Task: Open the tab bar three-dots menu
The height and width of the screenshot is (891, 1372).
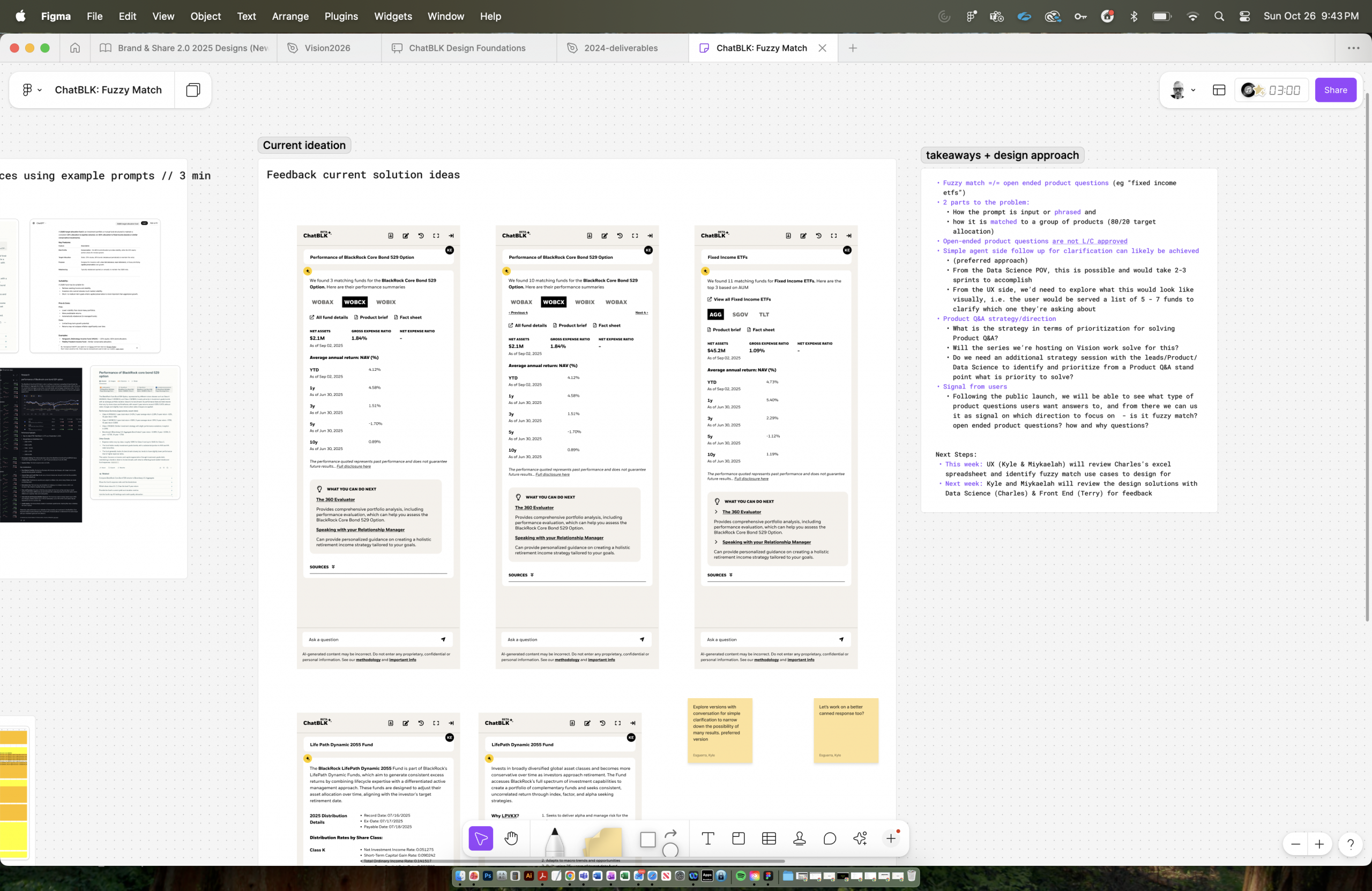Action: coord(1354,48)
